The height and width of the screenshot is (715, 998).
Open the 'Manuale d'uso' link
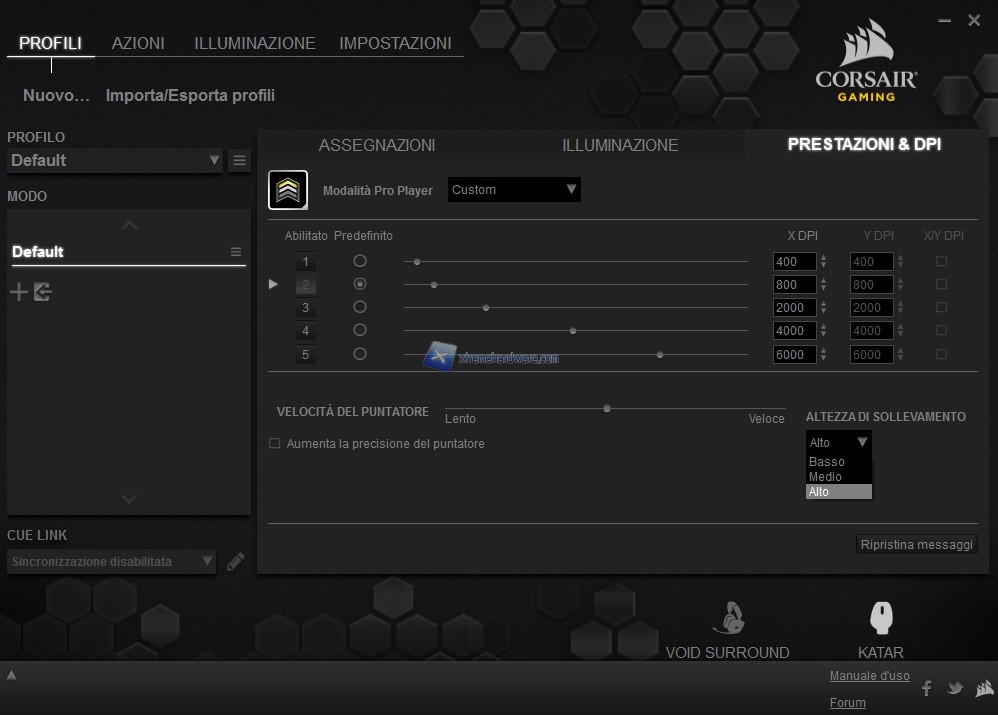coord(869,676)
